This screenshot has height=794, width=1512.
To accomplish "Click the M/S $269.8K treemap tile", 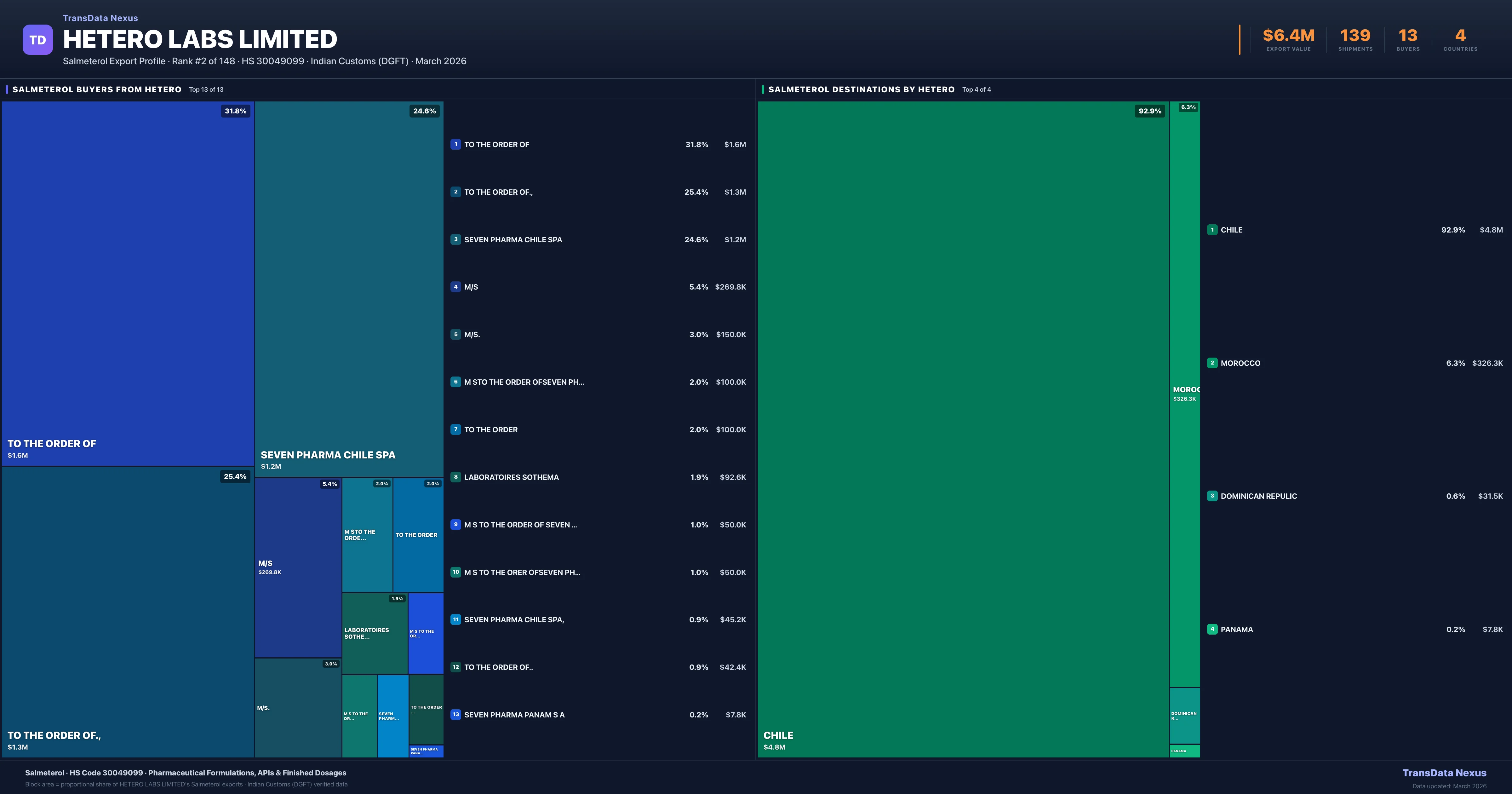I will click(x=298, y=567).
